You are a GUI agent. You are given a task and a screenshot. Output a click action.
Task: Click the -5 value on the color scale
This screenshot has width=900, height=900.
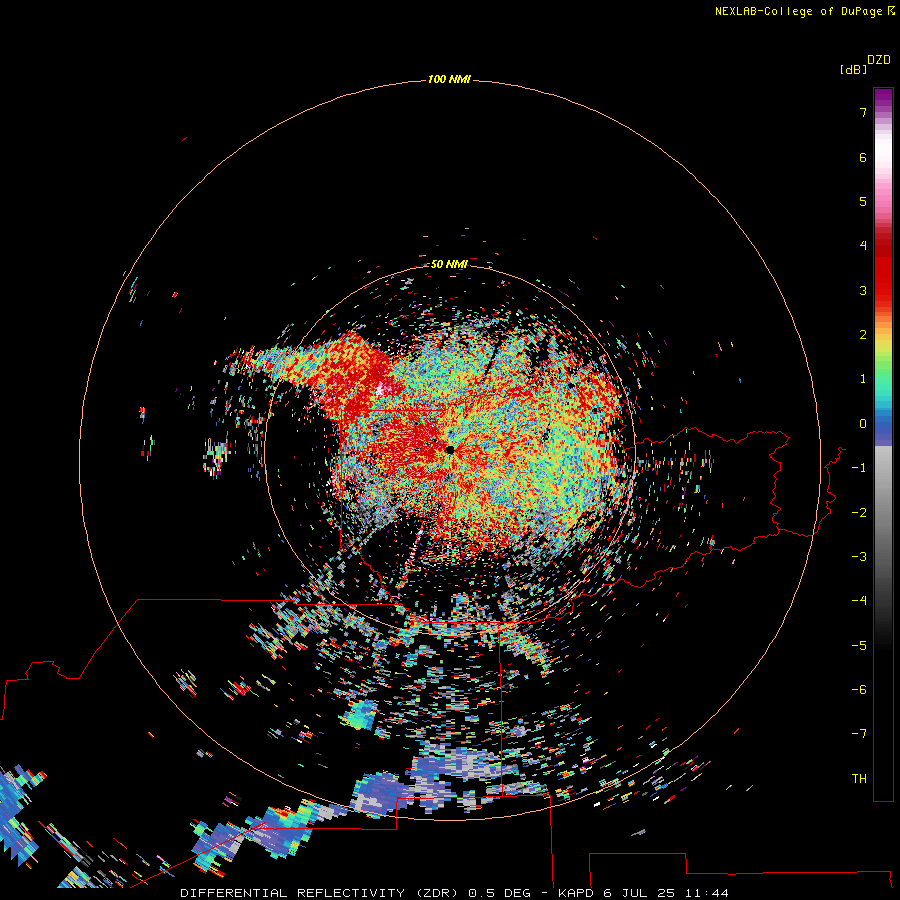click(859, 646)
